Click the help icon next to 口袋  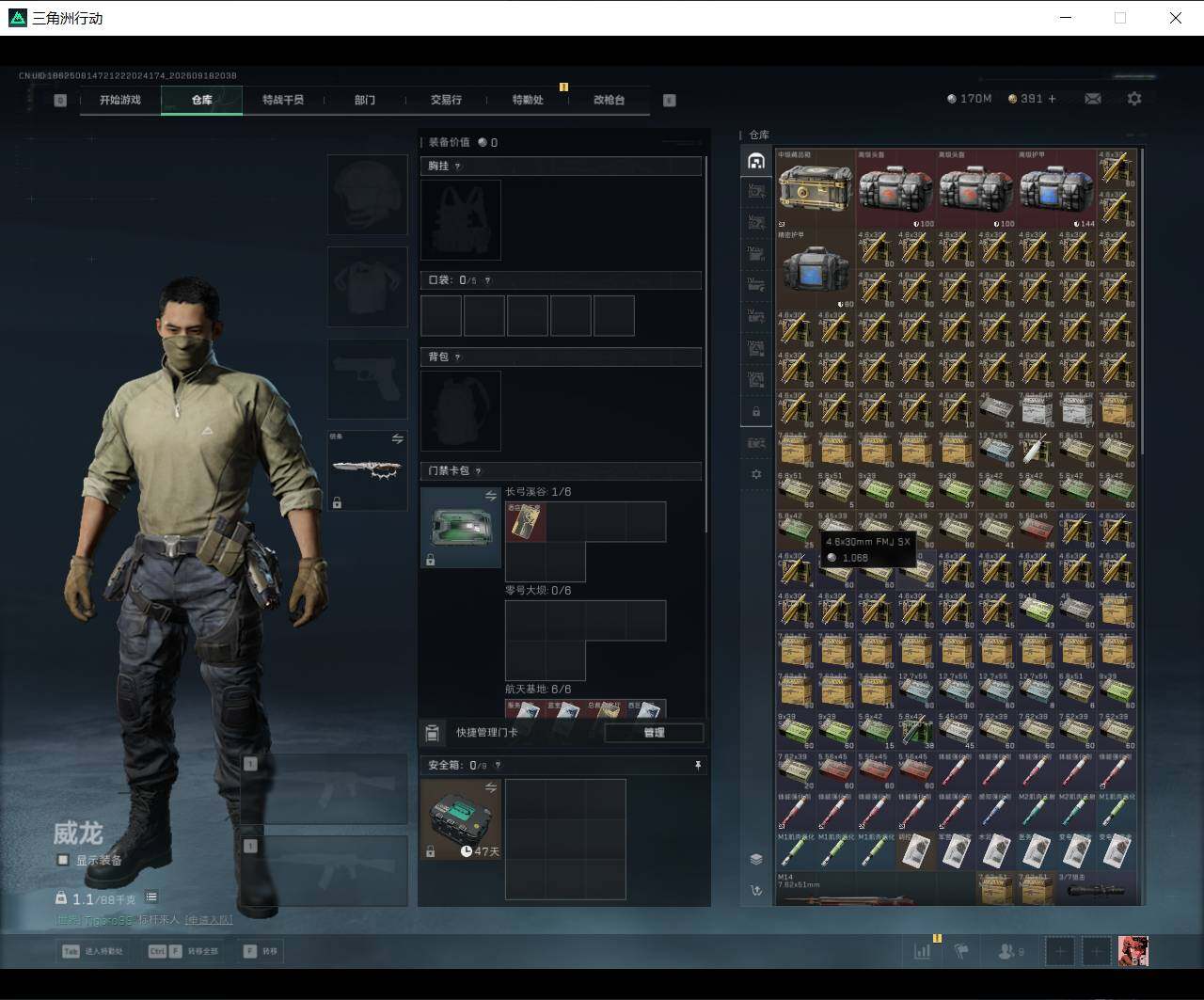[487, 280]
